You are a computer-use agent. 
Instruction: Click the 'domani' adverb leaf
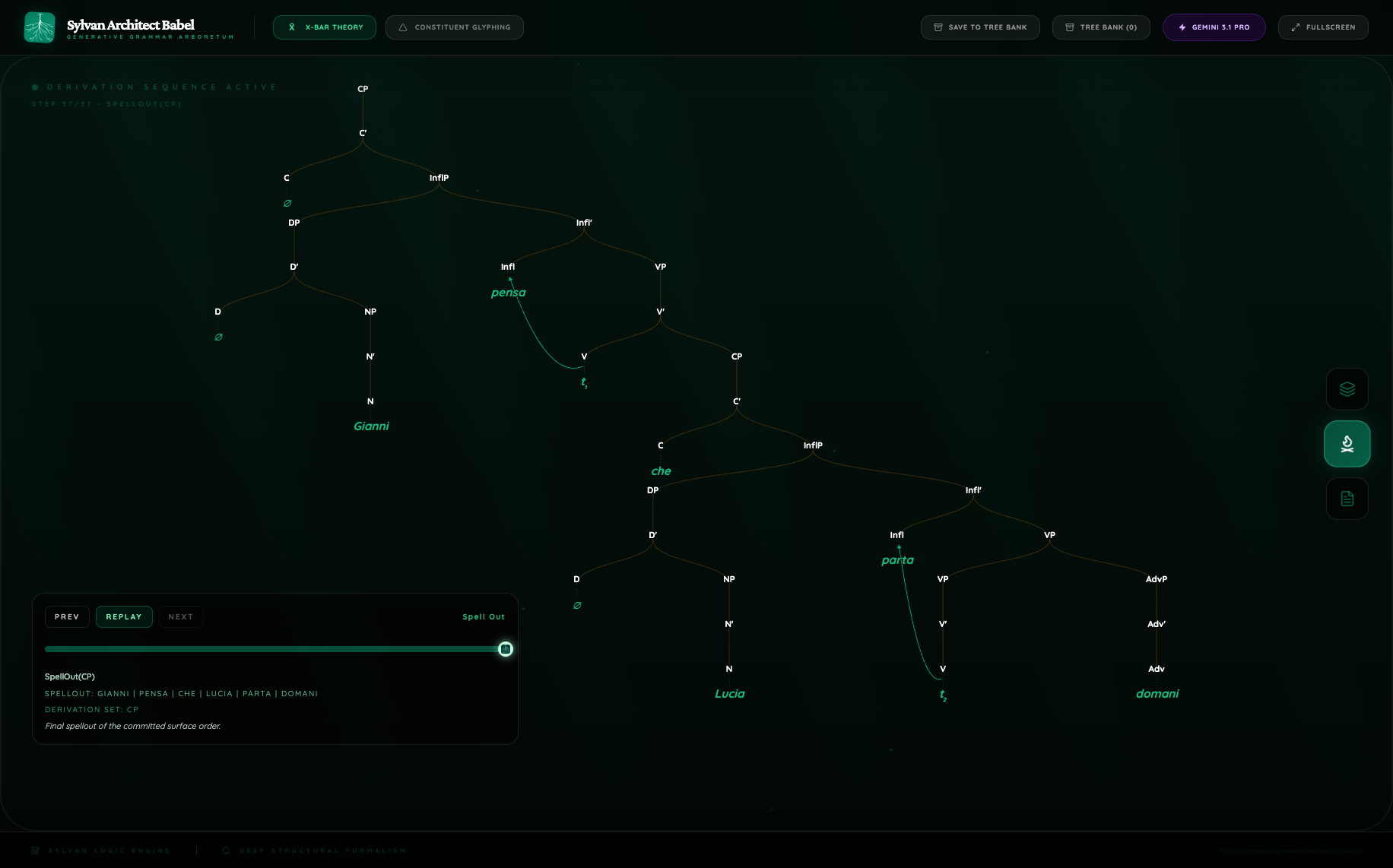(x=1157, y=694)
